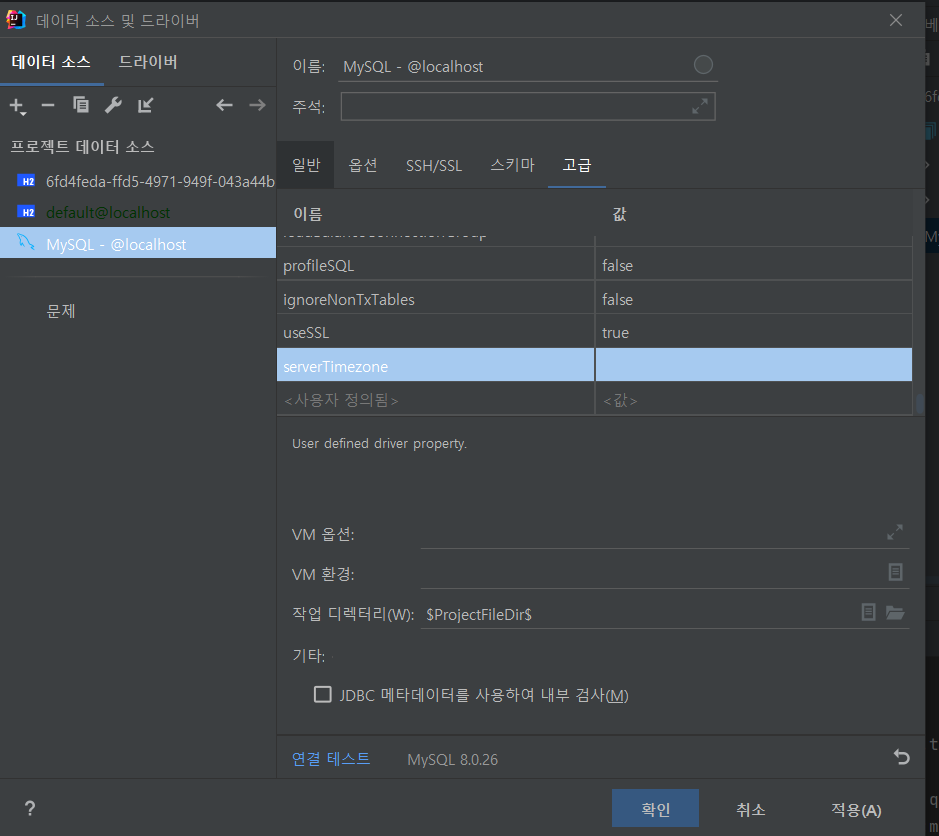Click the 값 column header
Image resolution: width=939 pixels, height=836 pixels.
point(619,214)
